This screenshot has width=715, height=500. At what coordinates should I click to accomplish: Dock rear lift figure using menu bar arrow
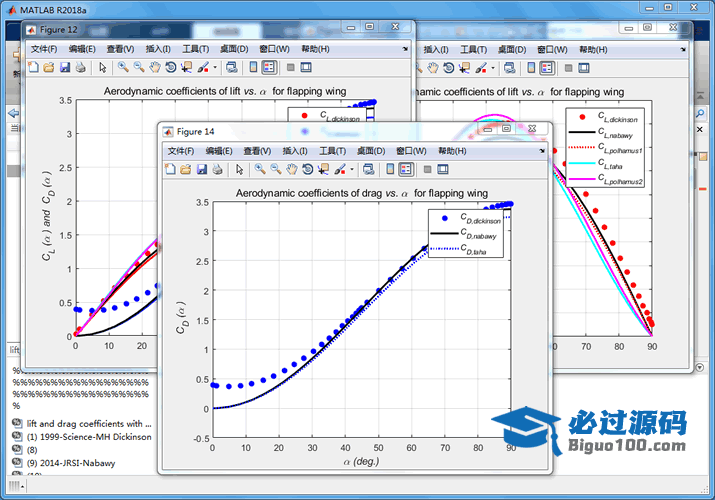(x=683, y=50)
